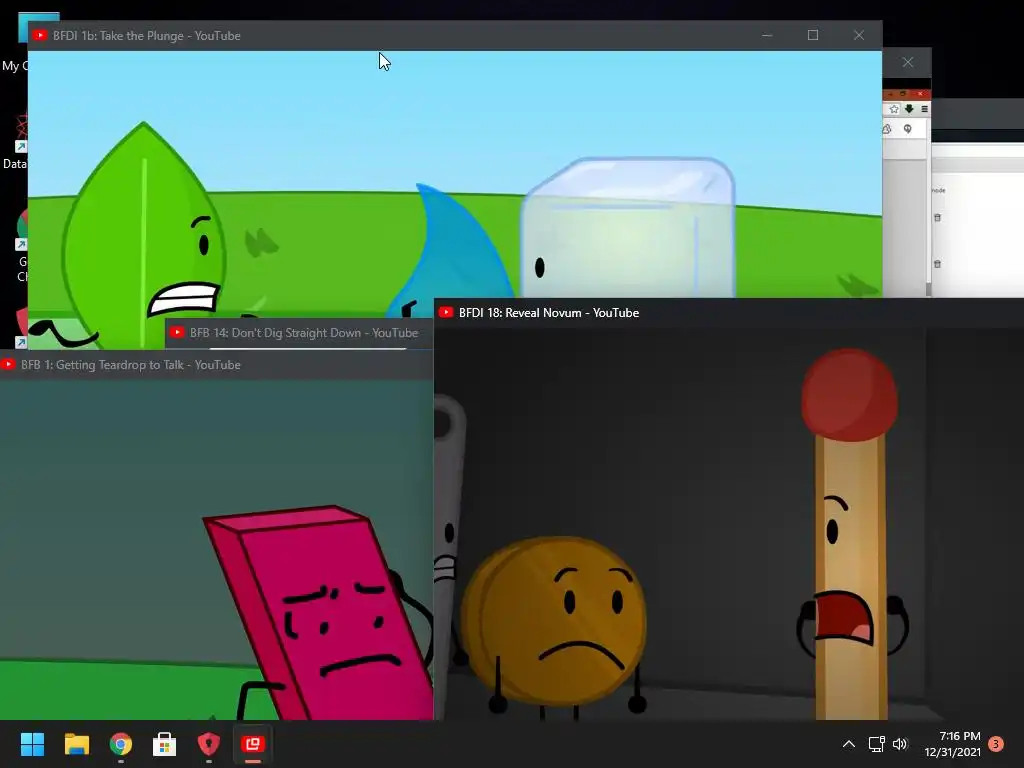Open Google Chrome from the taskbar
Screen dimensions: 1024x768
point(121,744)
